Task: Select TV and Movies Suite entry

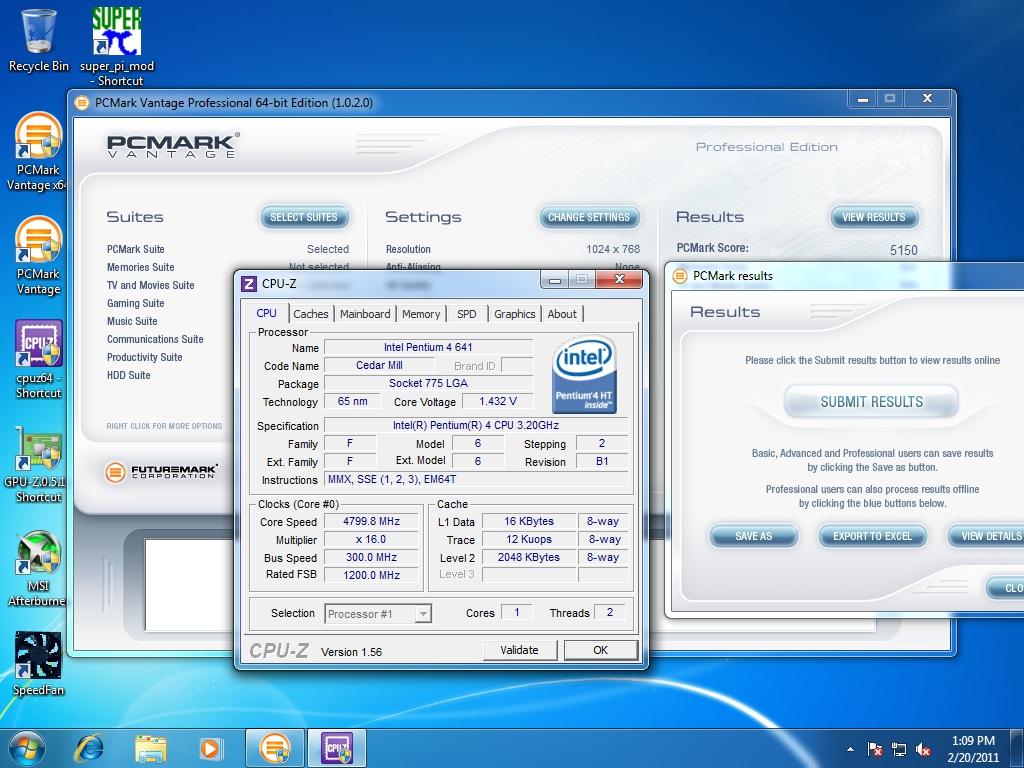Action: (151, 285)
